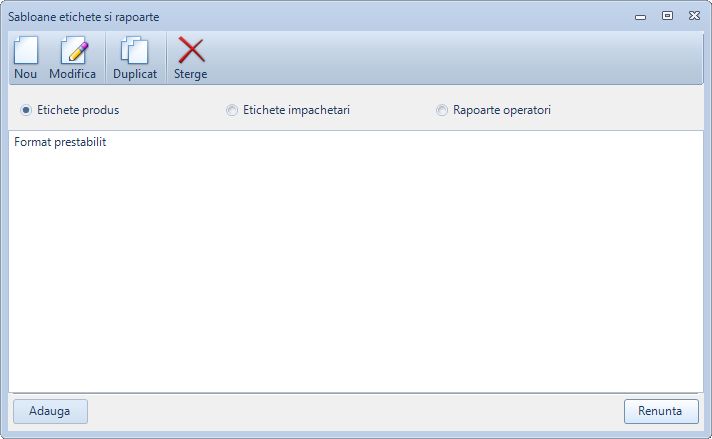This screenshot has width=712, height=439.
Task: Hit the red X Sterge icon
Action: click(191, 50)
